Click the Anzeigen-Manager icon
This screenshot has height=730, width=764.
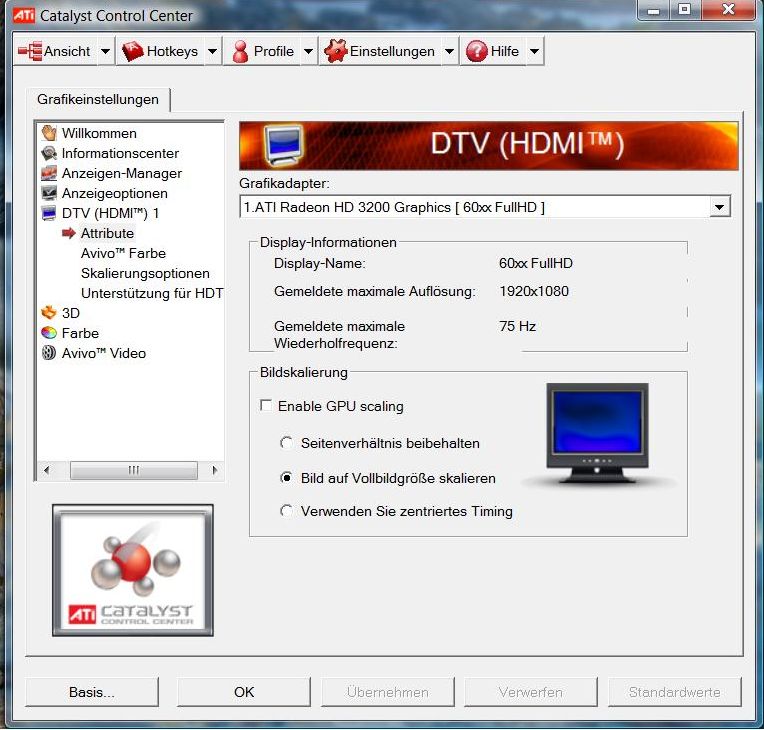pos(49,173)
